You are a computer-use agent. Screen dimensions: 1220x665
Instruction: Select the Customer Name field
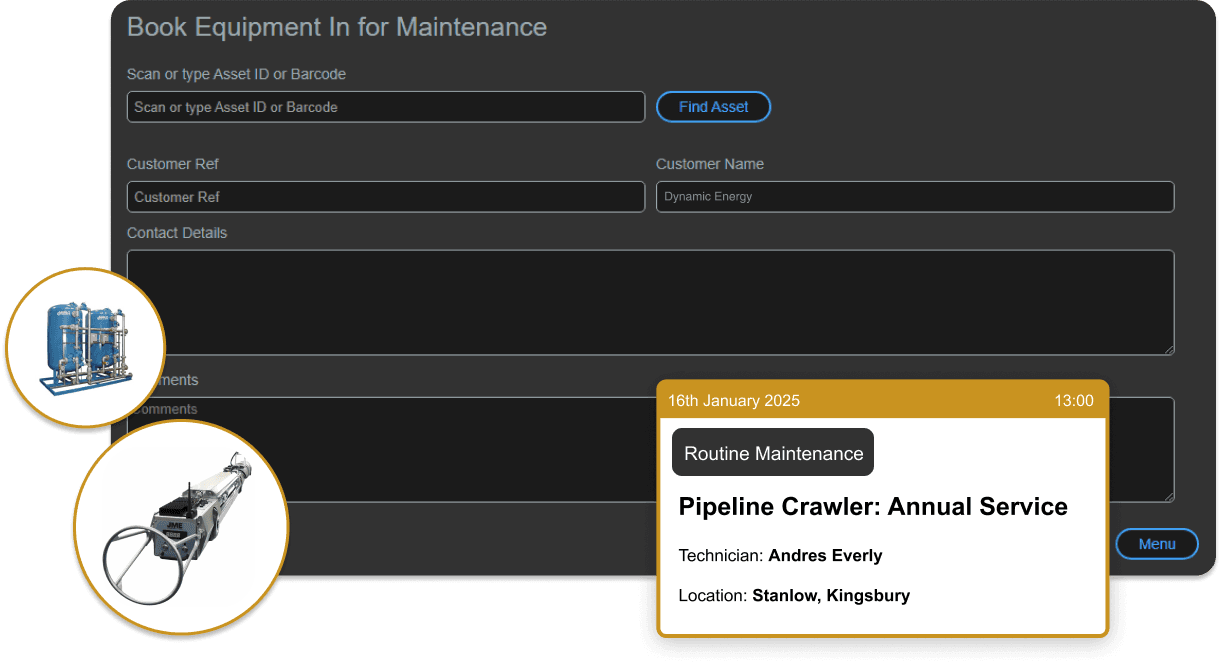point(914,197)
